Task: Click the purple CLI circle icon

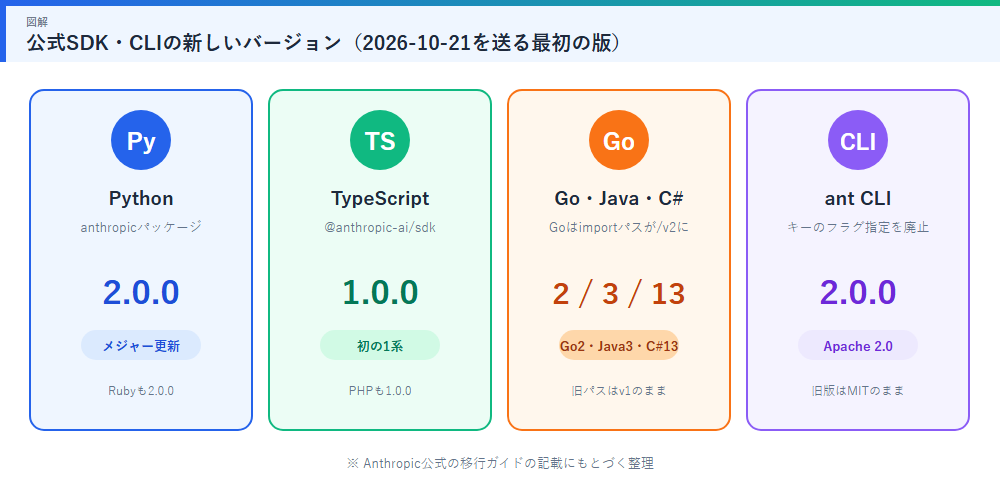Action: click(x=858, y=140)
